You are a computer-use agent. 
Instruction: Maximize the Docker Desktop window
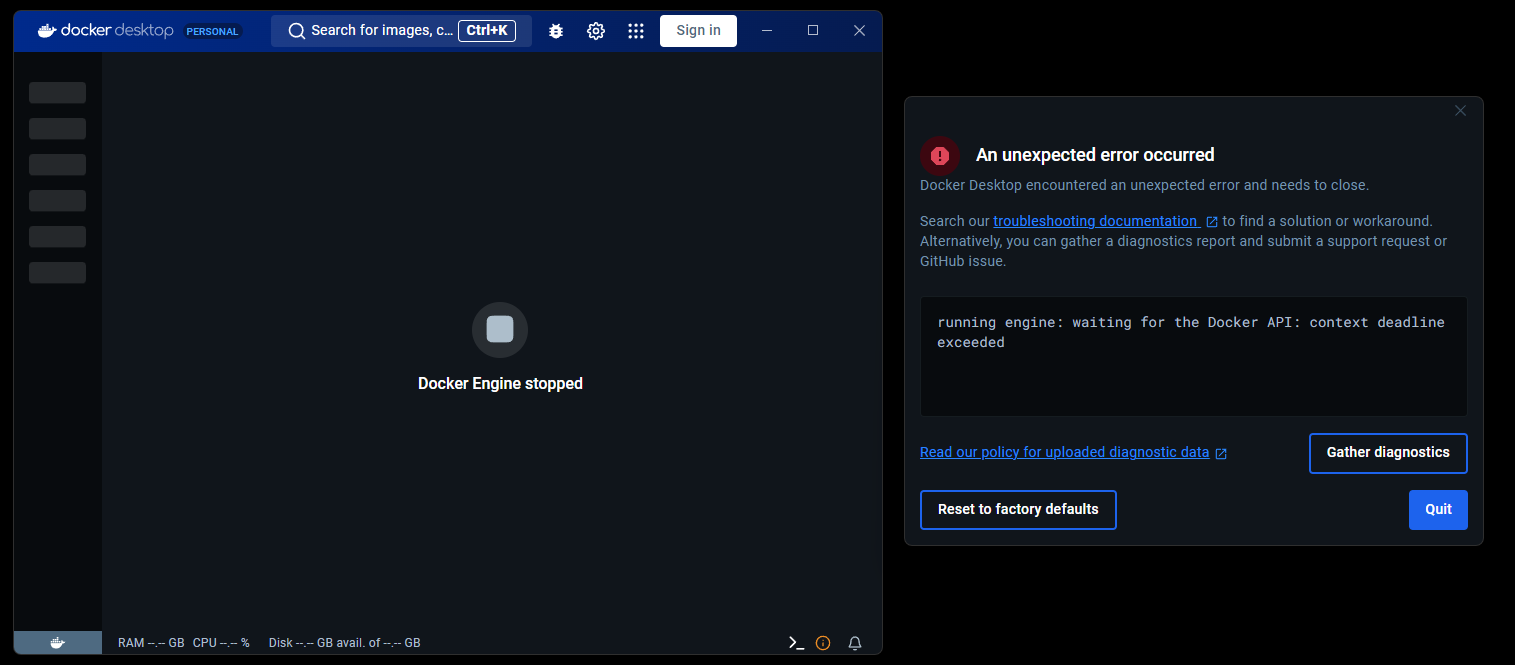(813, 31)
